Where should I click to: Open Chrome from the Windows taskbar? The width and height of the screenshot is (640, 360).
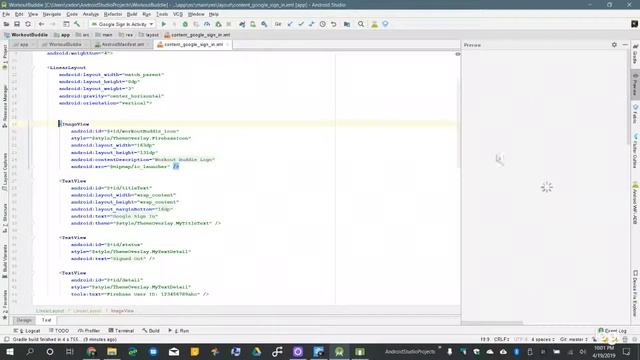91,352
